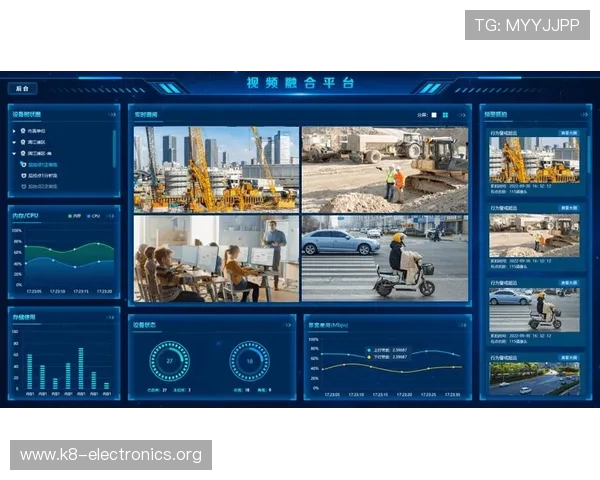Screen dimensions: 600x480
Task: Open the crane alarm capture thumbnail
Action: pos(535,160)
